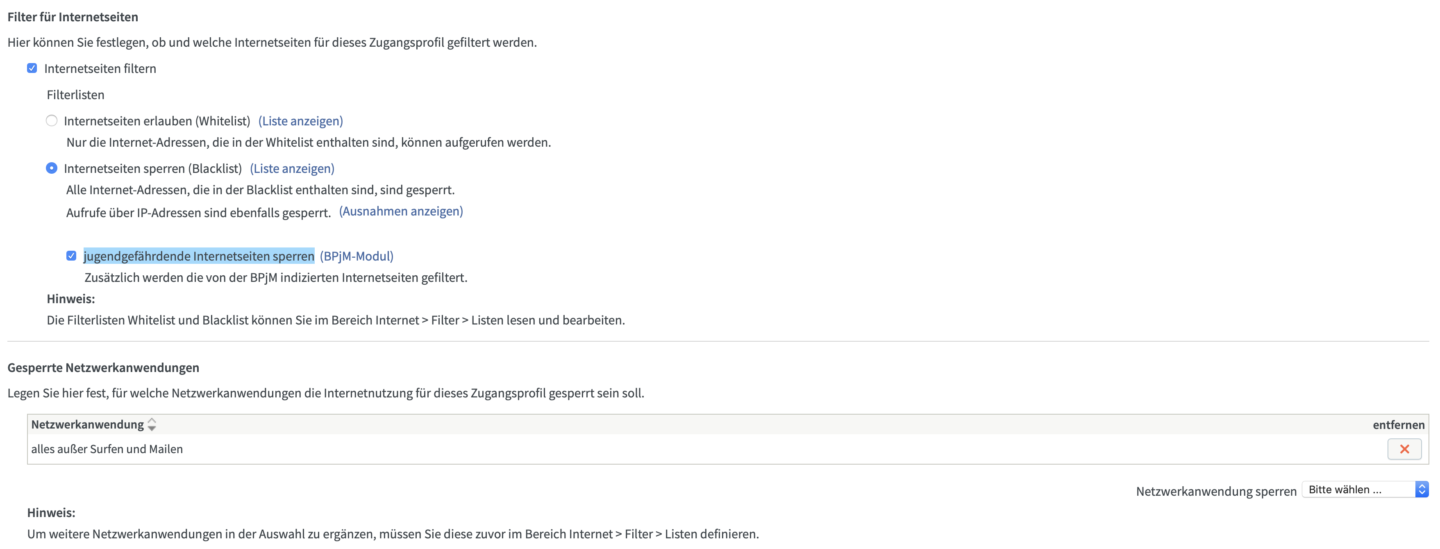Show the Blacklist via Liste anzeigen

tap(292, 168)
